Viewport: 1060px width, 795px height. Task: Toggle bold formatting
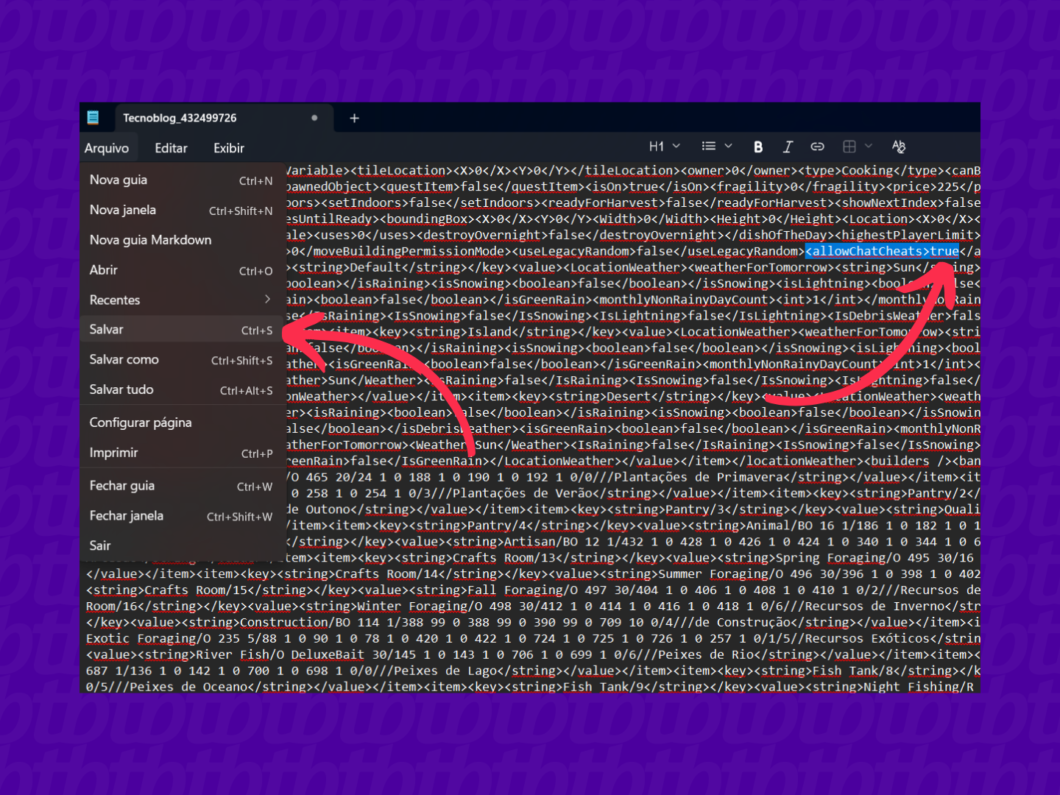tap(758, 147)
